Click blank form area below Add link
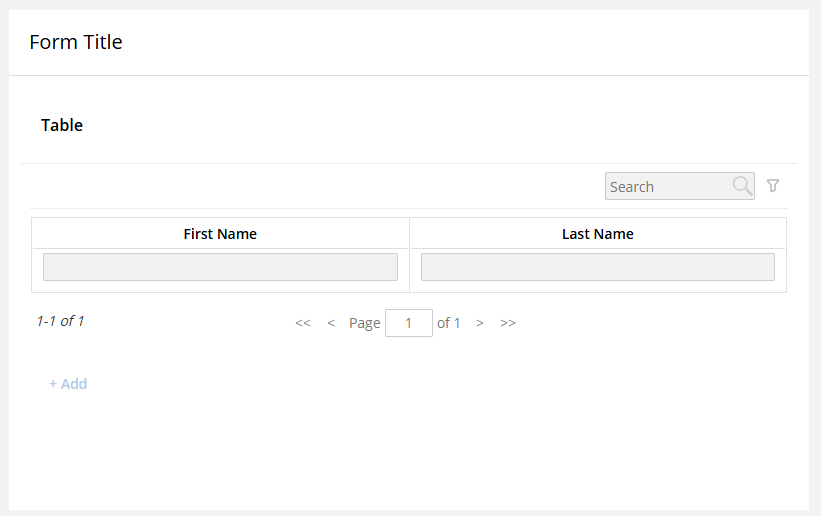821x516 pixels. pyautogui.click(x=400, y=450)
